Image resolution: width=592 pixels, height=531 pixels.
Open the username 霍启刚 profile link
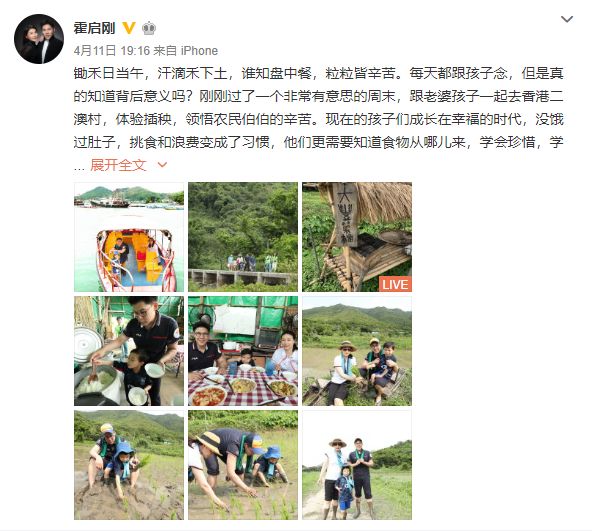click(94, 28)
